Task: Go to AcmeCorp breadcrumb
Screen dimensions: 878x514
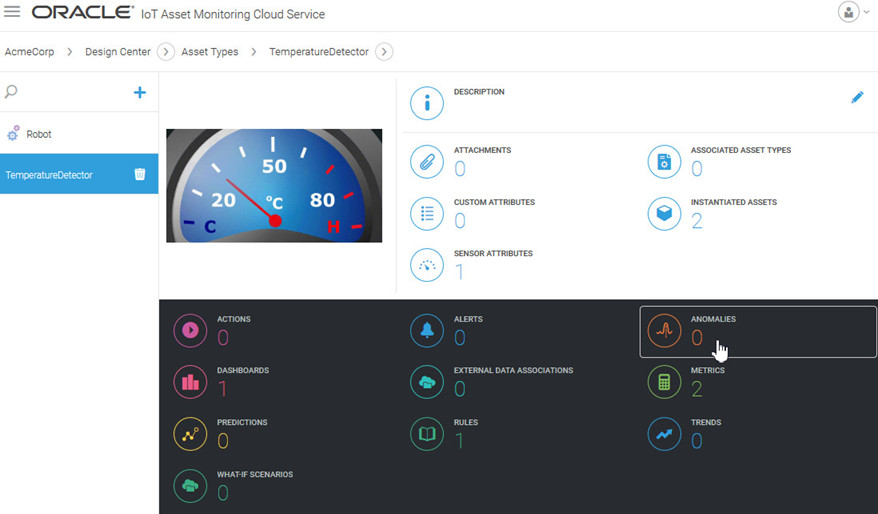Action: pos(30,52)
